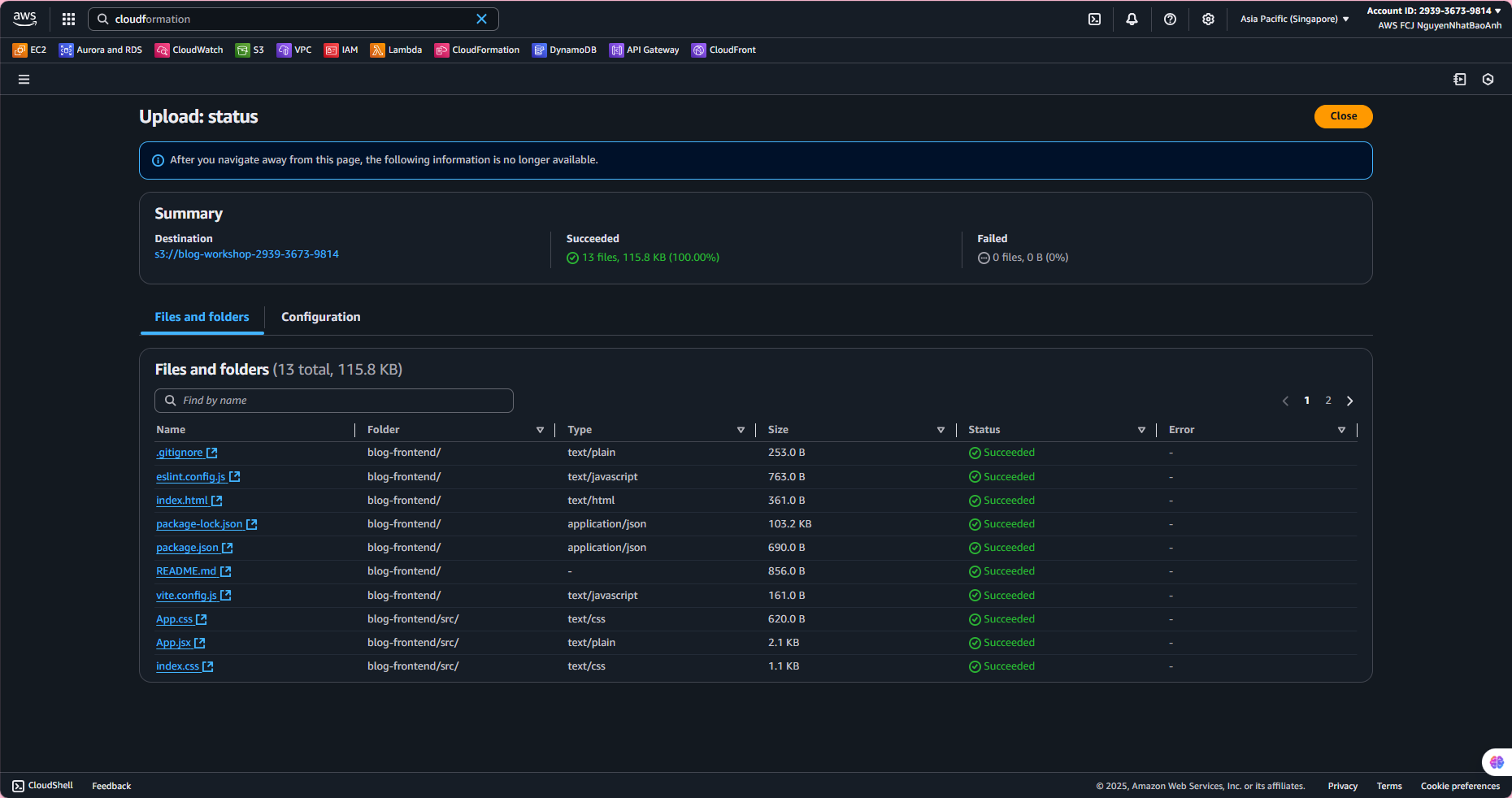Viewport: 1512px width, 798px height.
Task: Open CloudShell from the top bar icon
Action: (x=1094, y=19)
